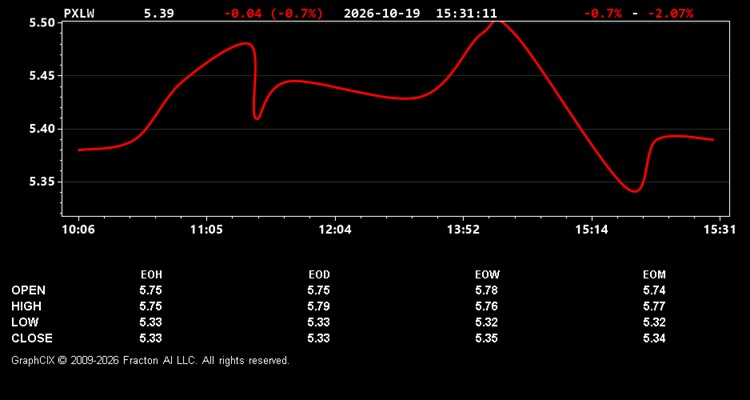
Task: Click the -0.04 (-0.7%) change value
Action: point(274,13)
